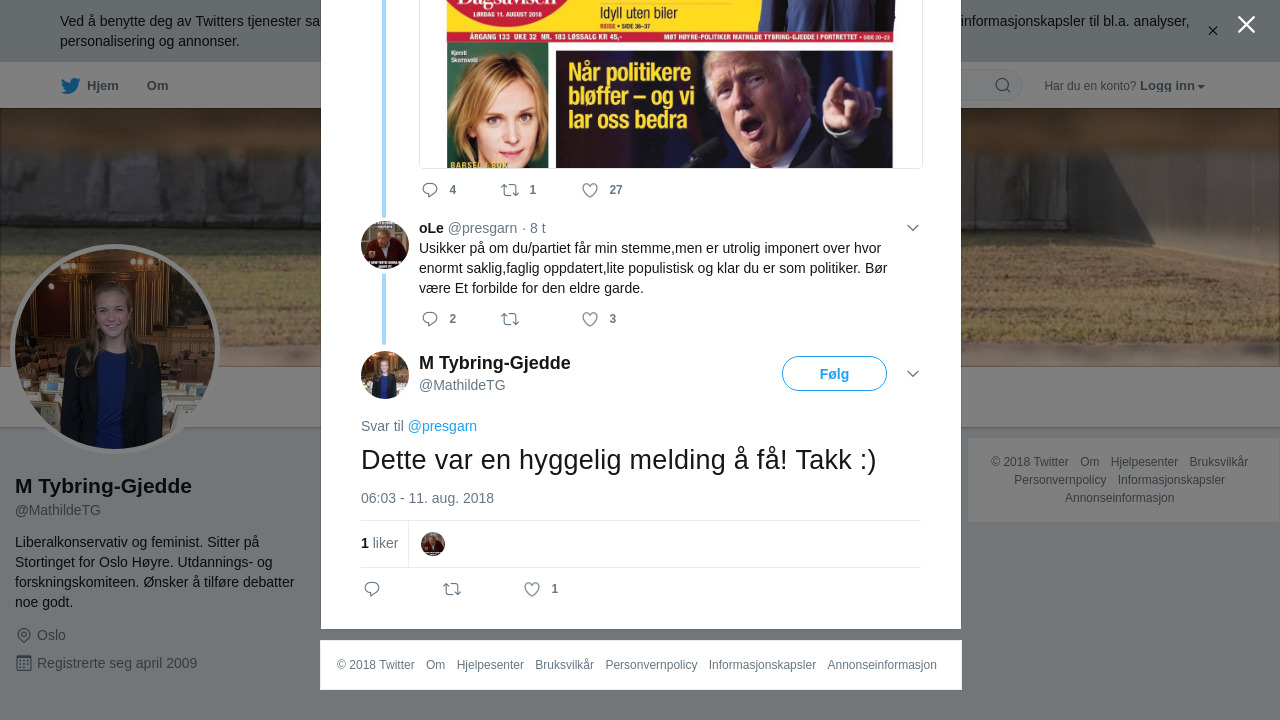
Task: Reply to the oLe tweet
Action: coord(430,319)
